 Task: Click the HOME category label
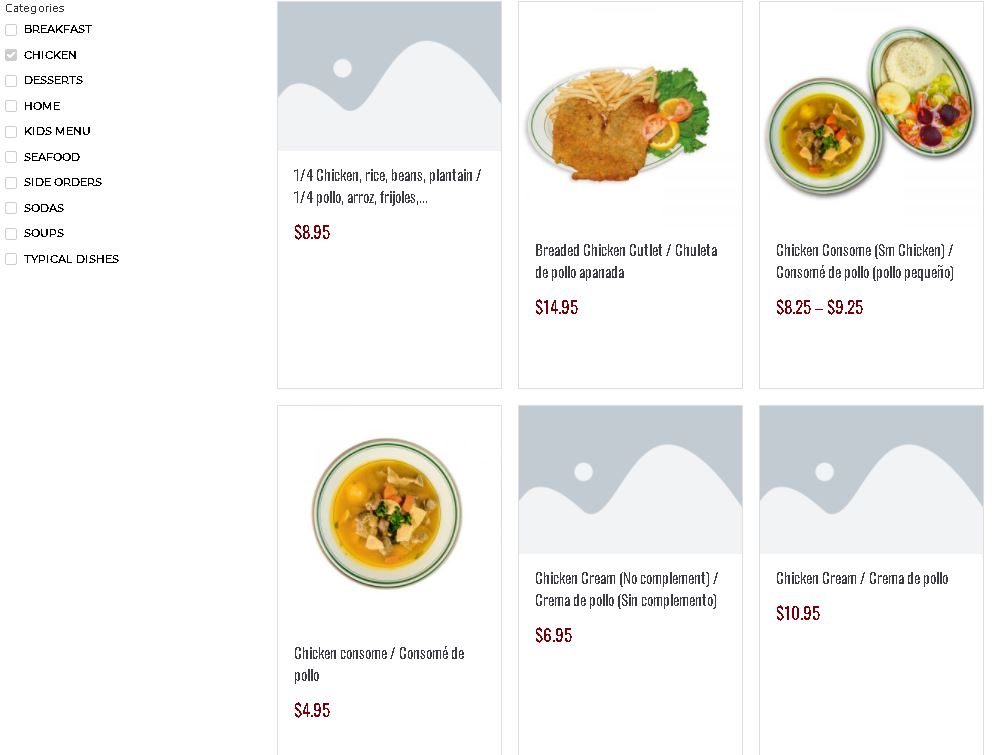point(42,106)
